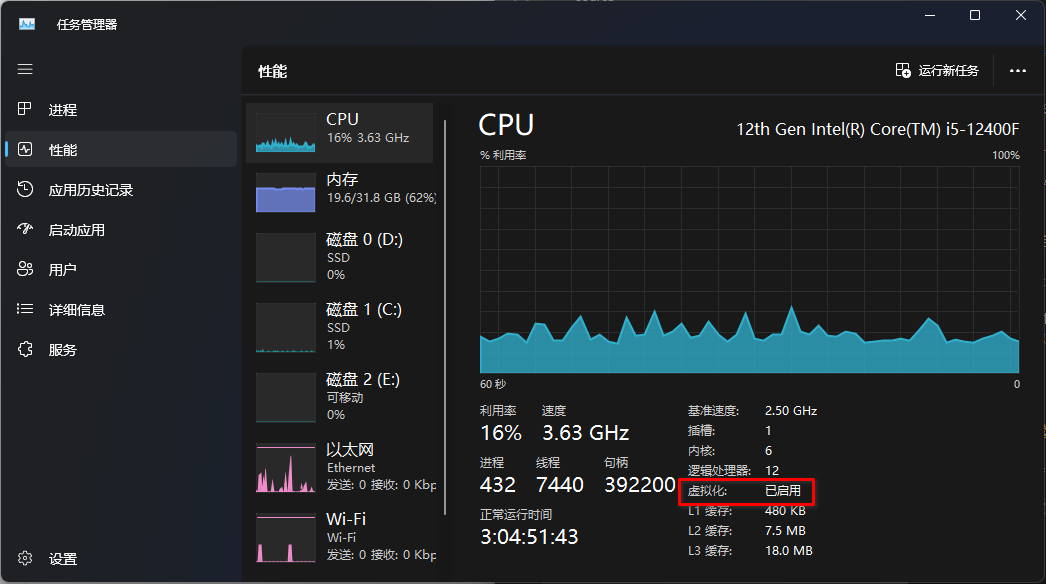
Task: Click the Task Manager app icon in title bar
Action: pyautogui.click(x=27, y=24)
